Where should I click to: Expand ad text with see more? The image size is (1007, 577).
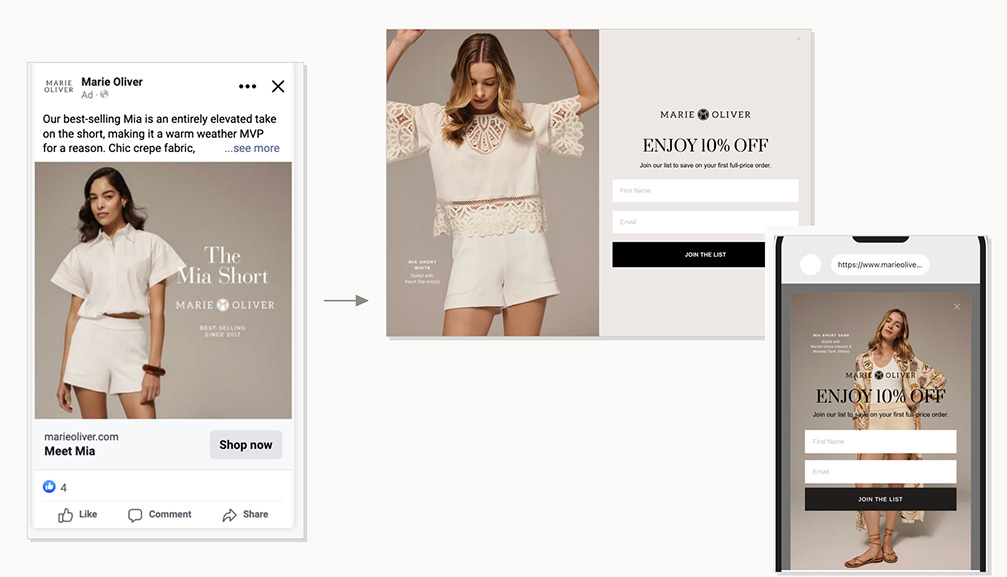coord(252,148)
